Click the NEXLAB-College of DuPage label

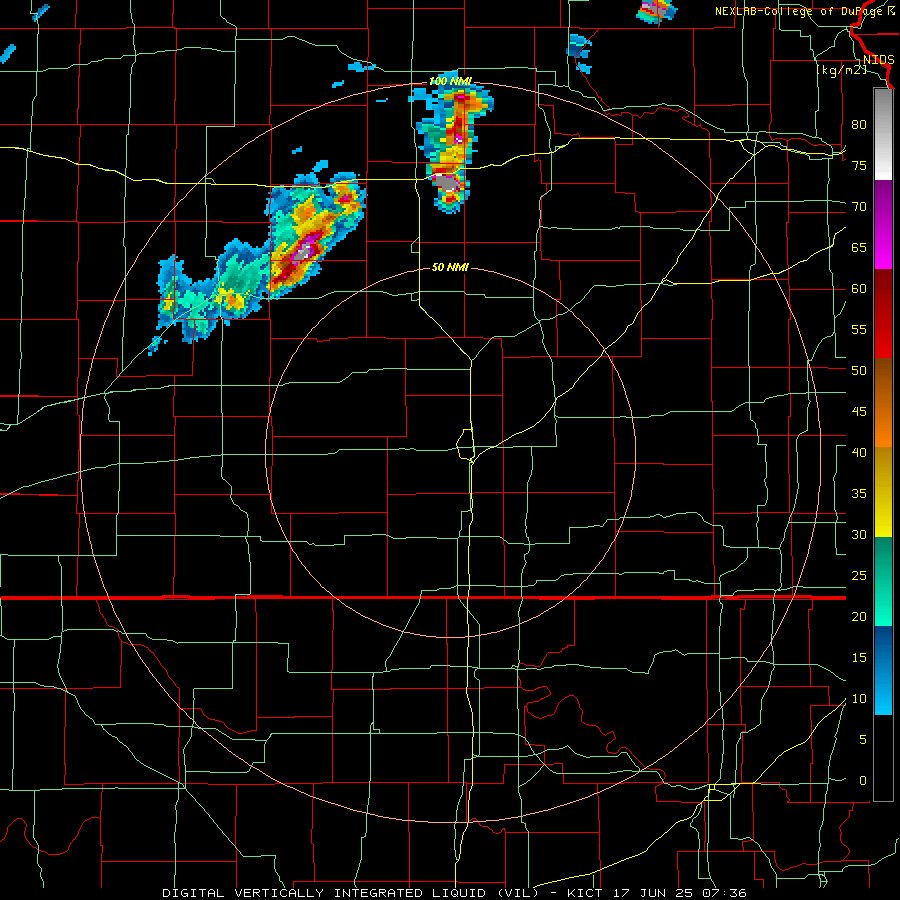click(x=805, y=11)
